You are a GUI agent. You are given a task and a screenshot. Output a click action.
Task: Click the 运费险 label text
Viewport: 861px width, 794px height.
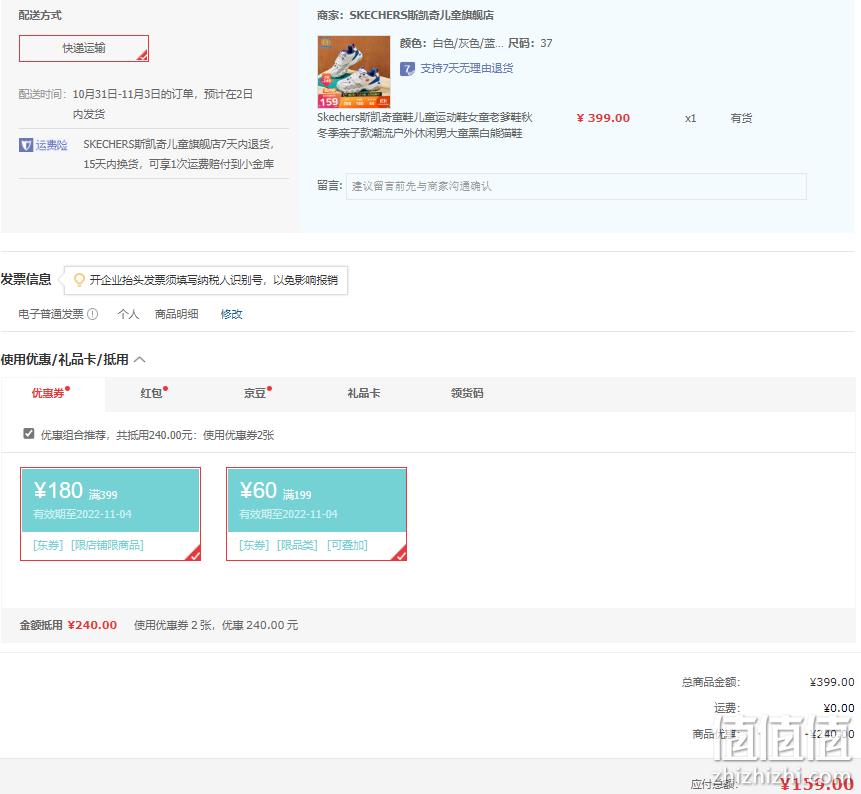pyautogui.click(x=52, y=145)
